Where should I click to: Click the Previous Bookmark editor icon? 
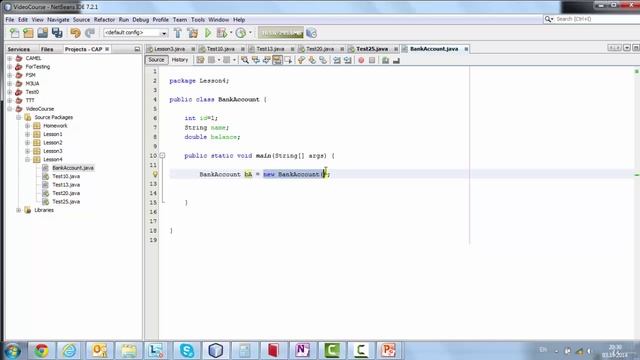click(301, 60)
